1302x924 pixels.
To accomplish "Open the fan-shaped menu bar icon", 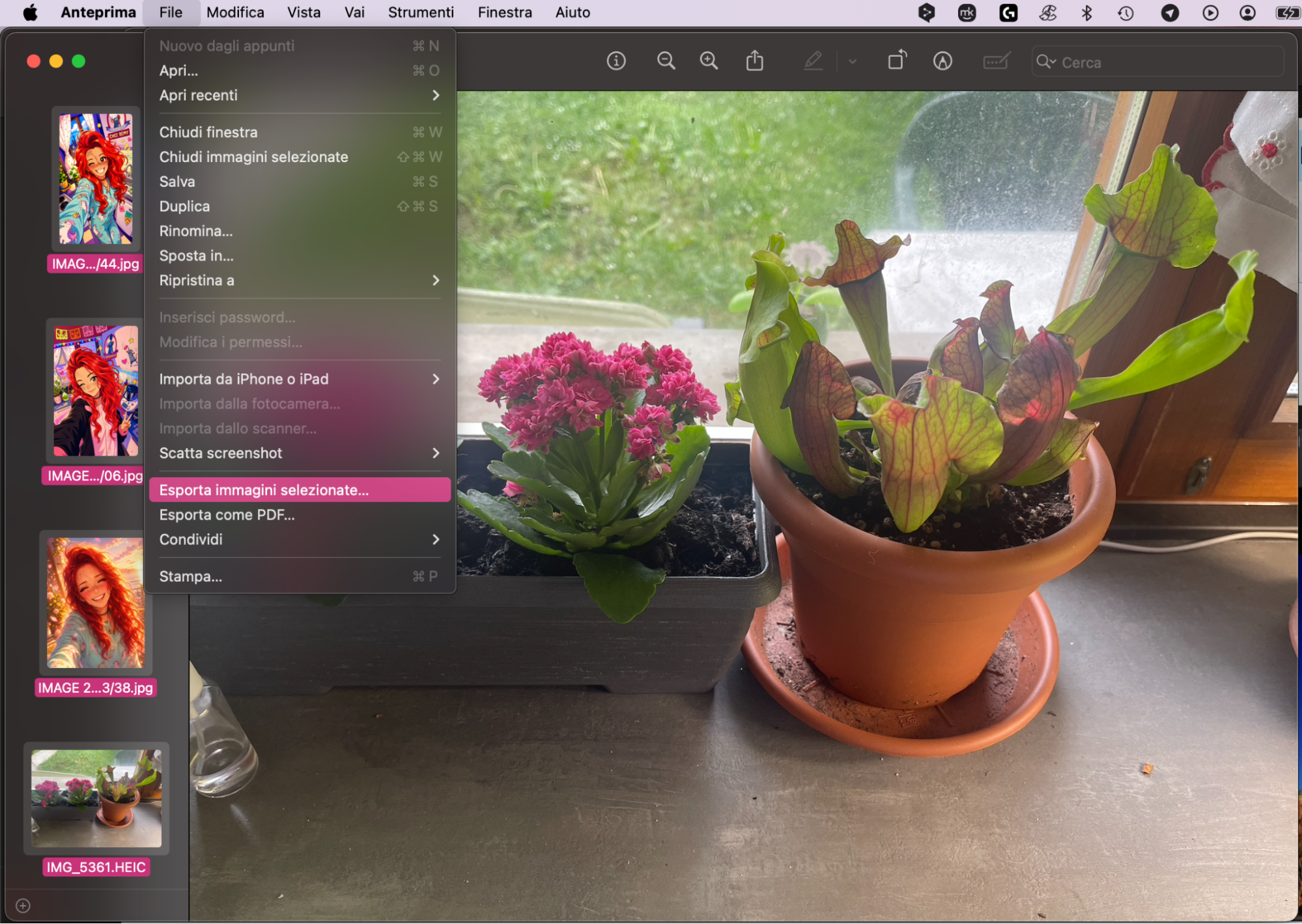I will click(1047, 12).
